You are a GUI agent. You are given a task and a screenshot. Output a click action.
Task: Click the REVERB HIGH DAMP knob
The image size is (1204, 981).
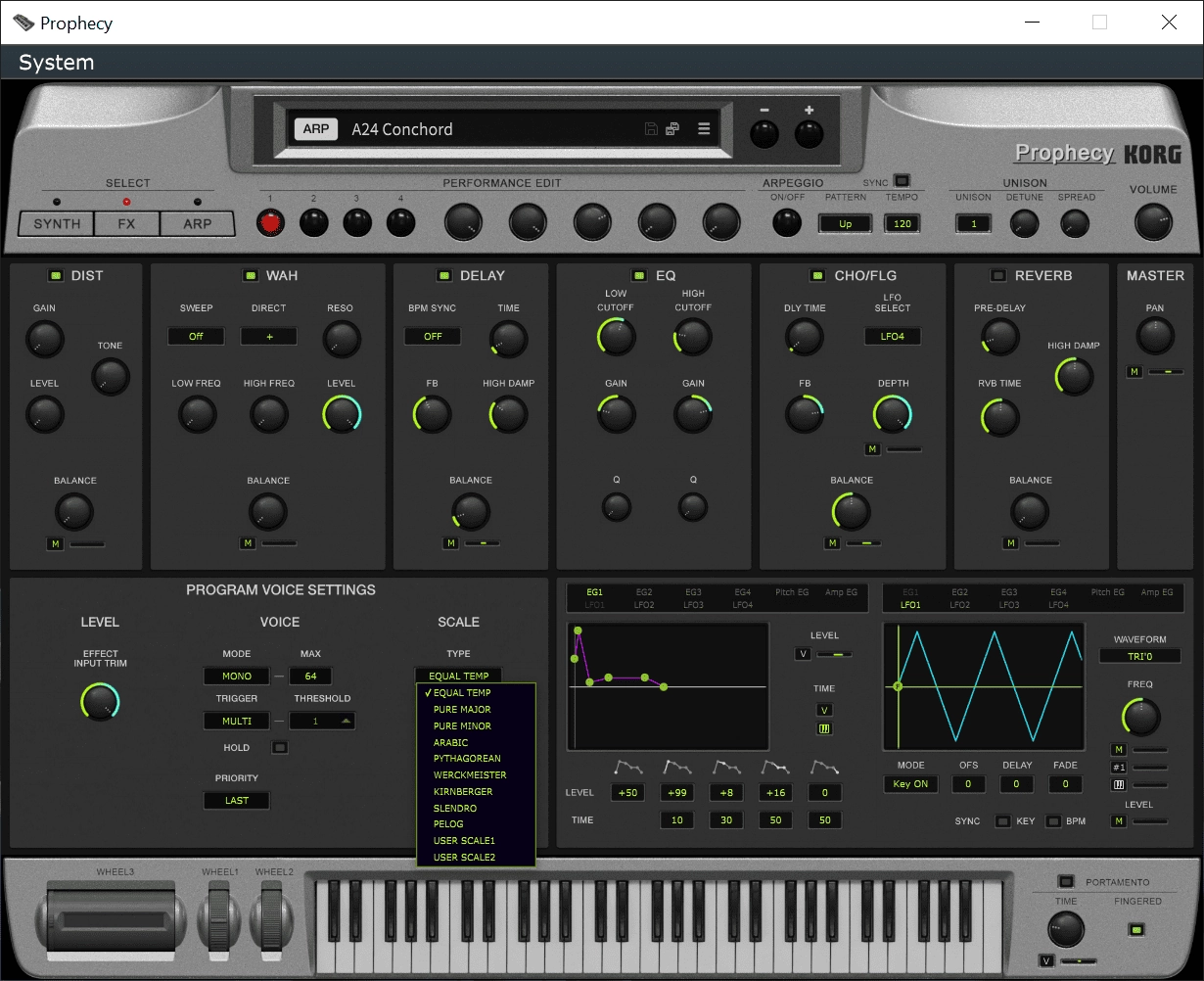pos(1074,376)
